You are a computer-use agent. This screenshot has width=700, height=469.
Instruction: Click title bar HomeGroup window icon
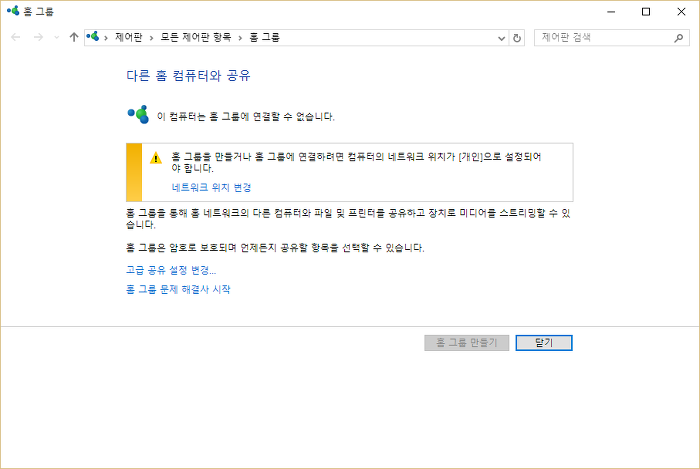pos(13,11)
